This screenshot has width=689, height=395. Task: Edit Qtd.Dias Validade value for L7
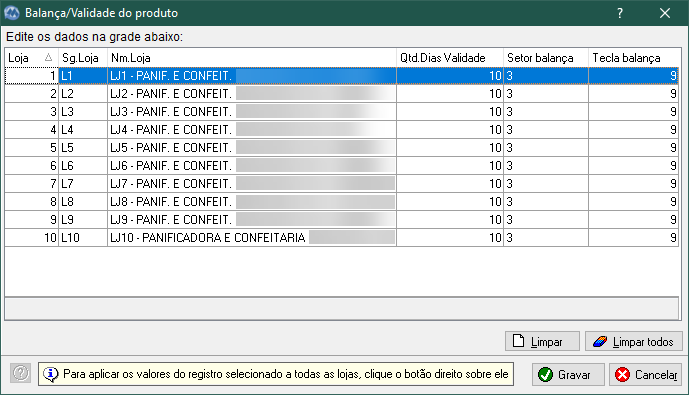tap(450, 184)
